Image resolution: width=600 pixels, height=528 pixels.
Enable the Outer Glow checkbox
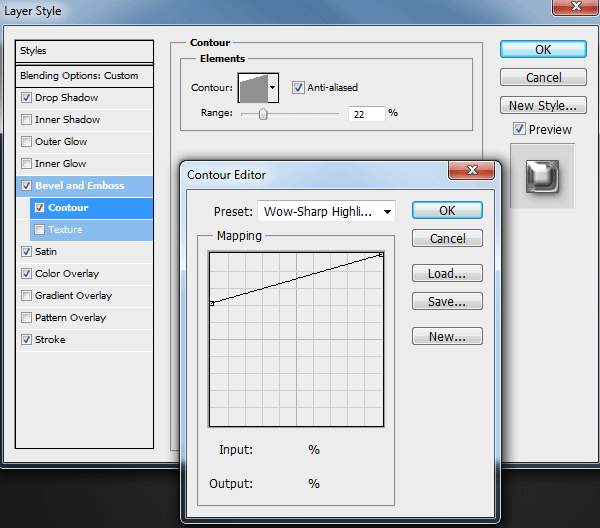26,142
